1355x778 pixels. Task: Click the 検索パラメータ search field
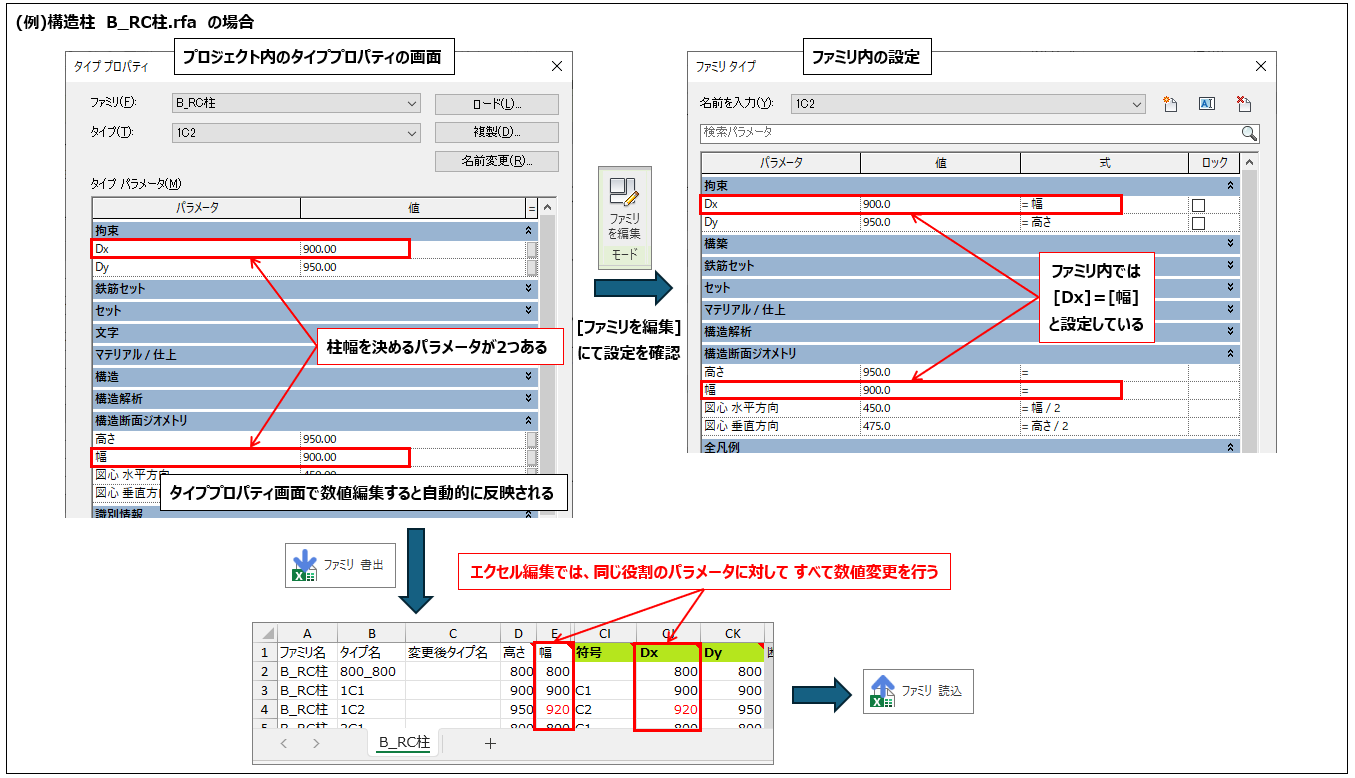(x=970, y=133)
